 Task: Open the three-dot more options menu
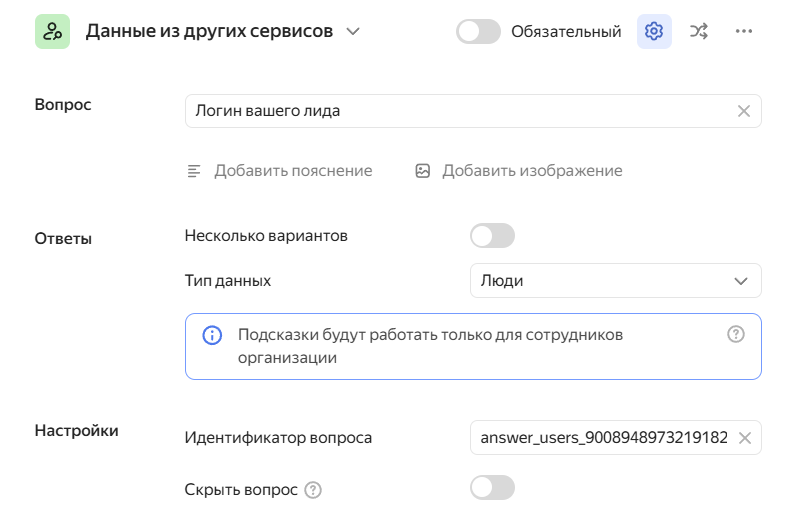(743, 31)
